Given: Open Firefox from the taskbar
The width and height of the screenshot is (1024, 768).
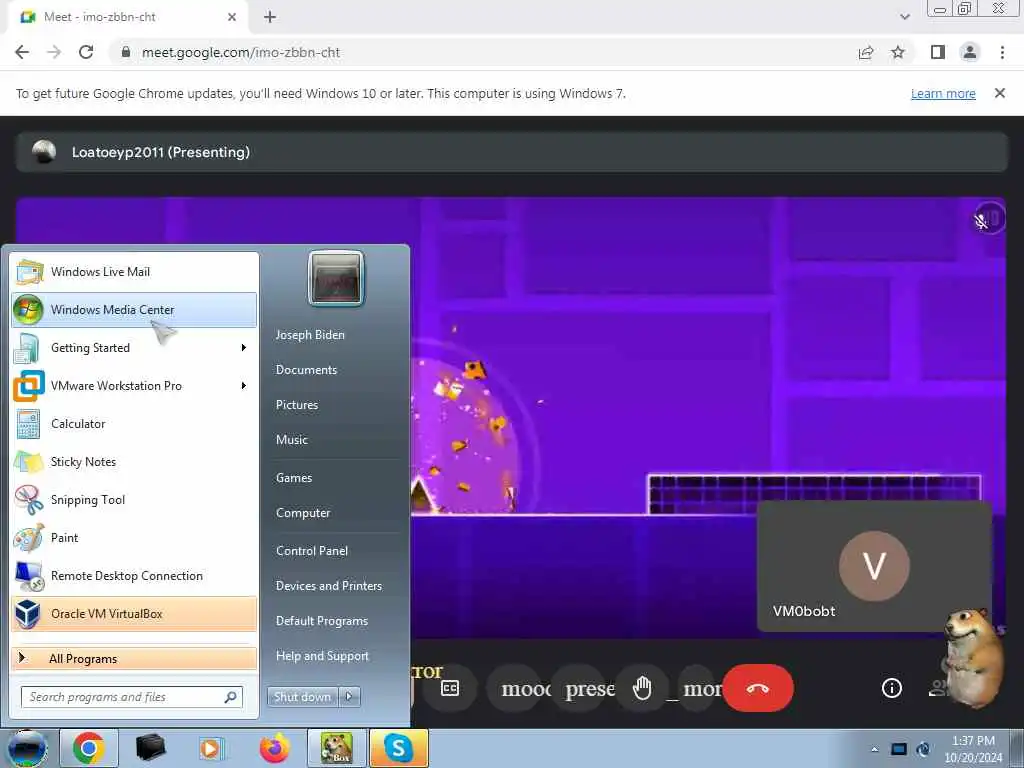Looking at the screenshot, I should pyautogui.click(x=274, y=748).
